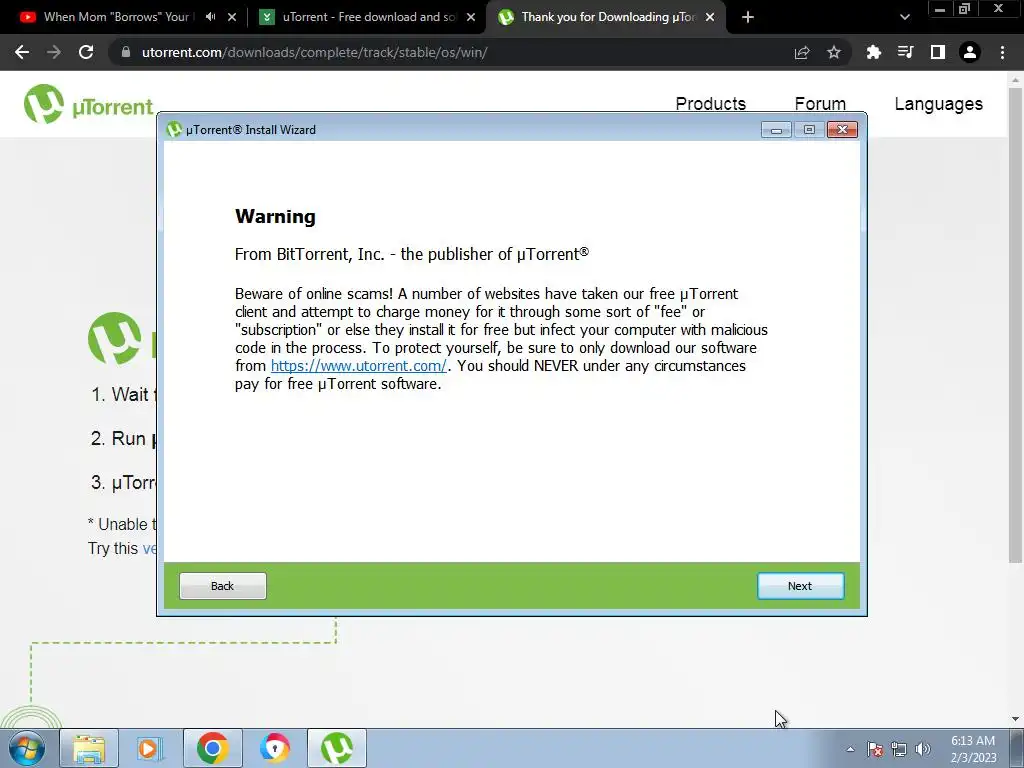1024x768 pixels.
Task: Maximize the µTorrent Install Wizard window
Action: pos(808,129)
